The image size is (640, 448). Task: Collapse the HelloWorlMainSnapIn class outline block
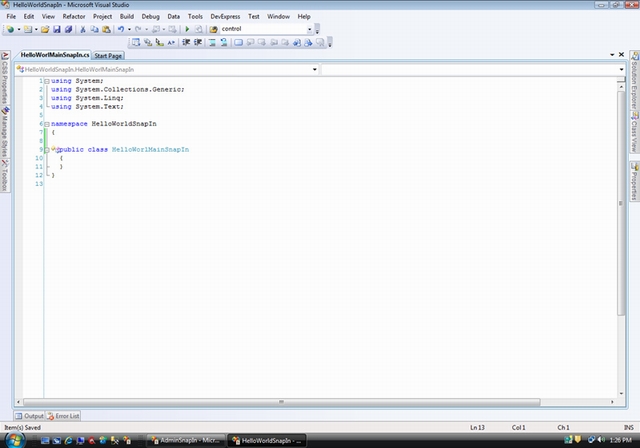(x=47, y=150)
